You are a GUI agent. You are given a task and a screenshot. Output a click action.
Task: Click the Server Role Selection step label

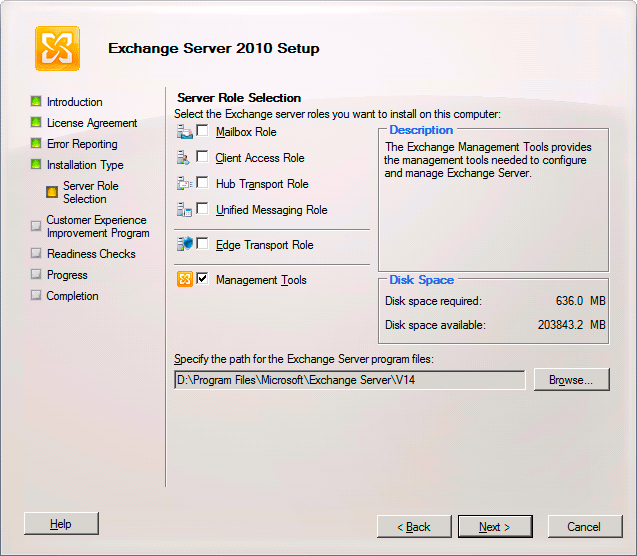click(91, 192)
